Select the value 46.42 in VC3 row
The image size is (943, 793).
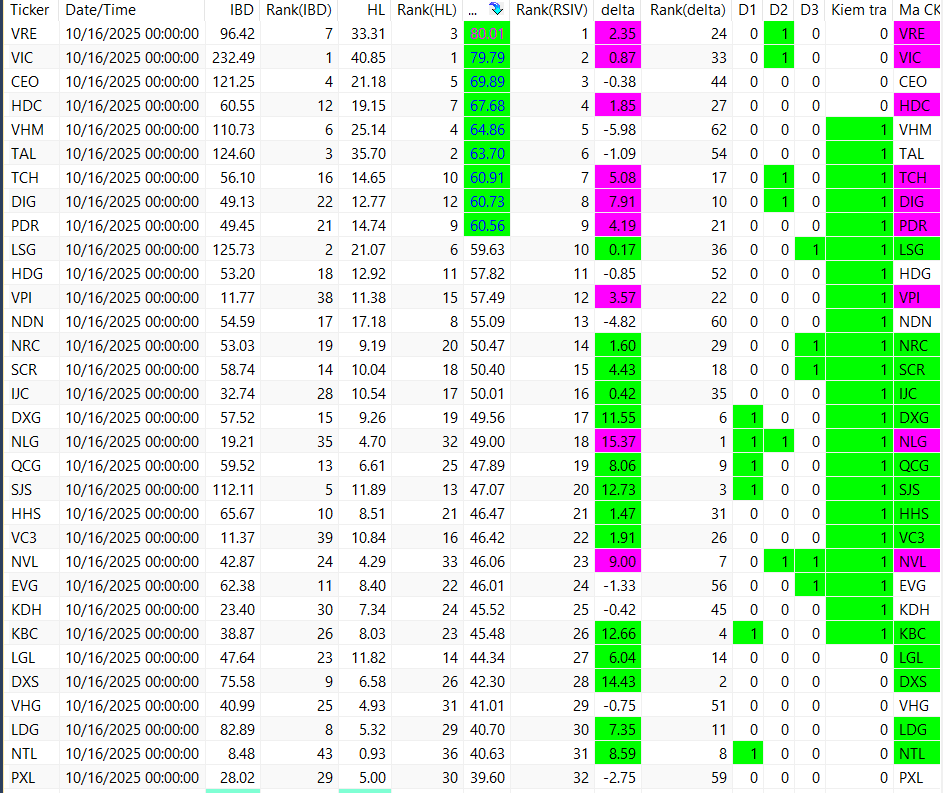(487, 538)
